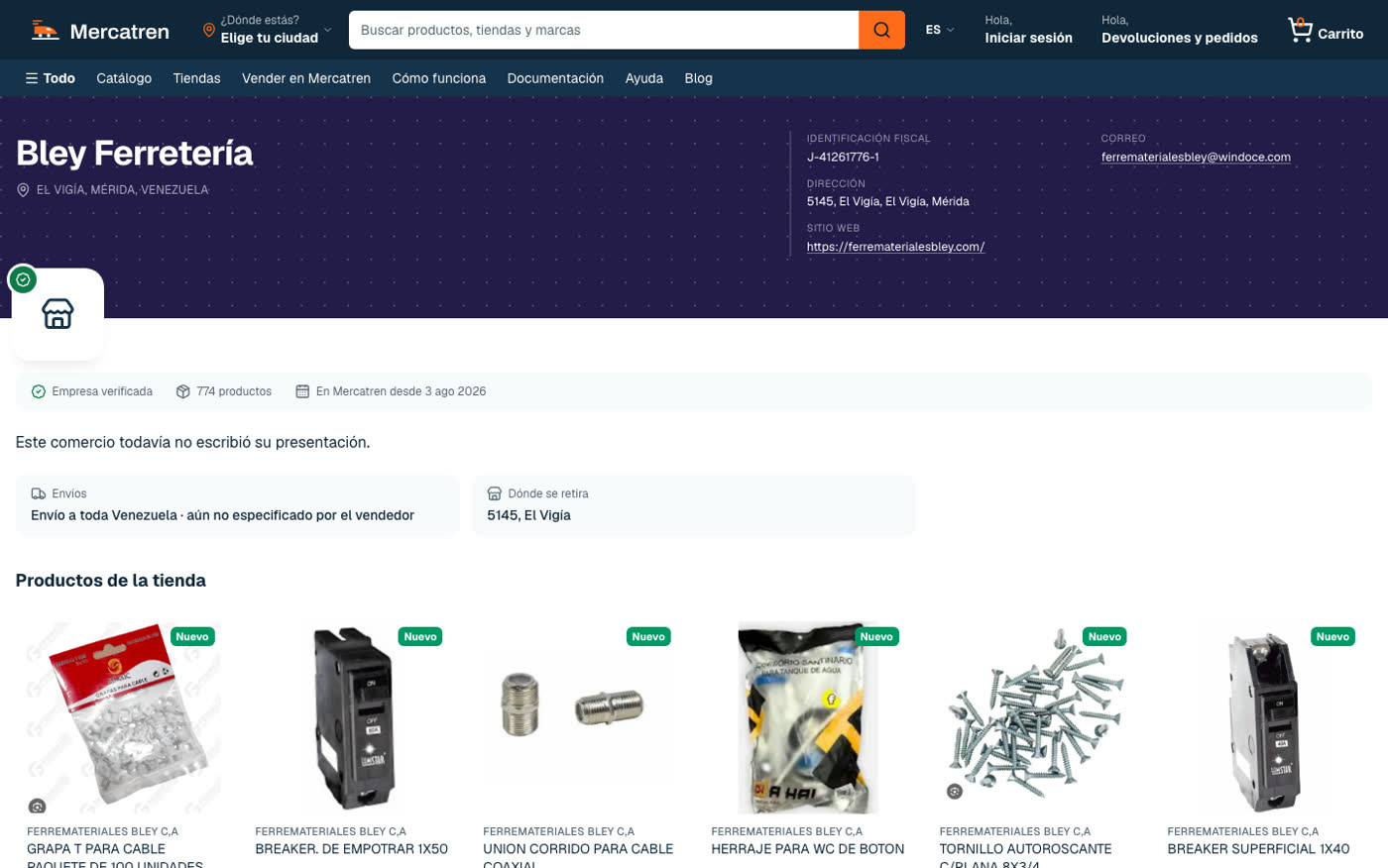Image resolution: width=1388 pixels, height=868 pixels.
Task: Click the UNION CORRIDO PARA CABLE title
Action: 578,857
